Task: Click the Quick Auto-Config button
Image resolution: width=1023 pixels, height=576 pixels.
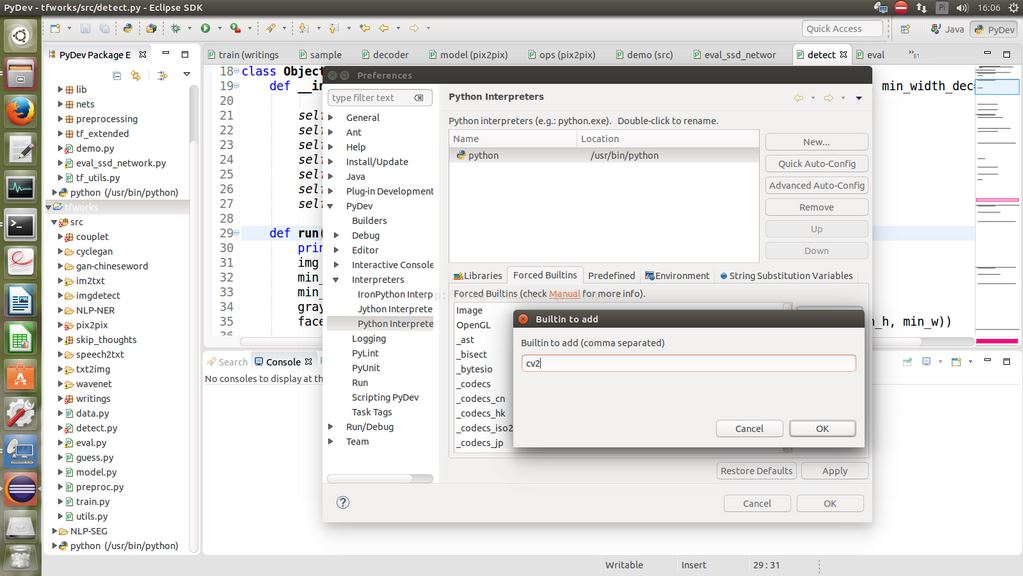Action: (816, 164)
